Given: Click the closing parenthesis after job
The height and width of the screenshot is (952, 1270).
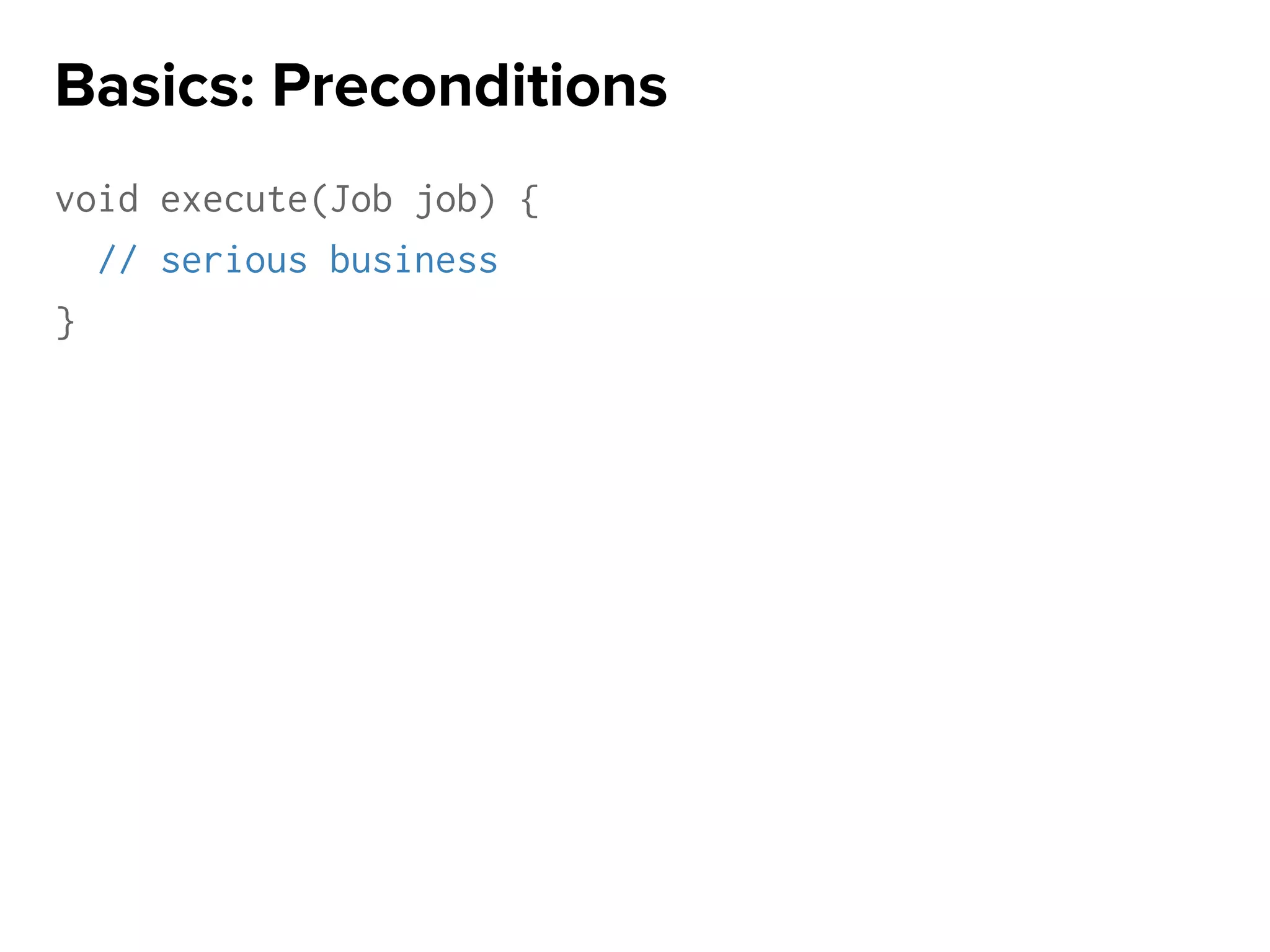Looking at the screenshot, I should point(487,200).
